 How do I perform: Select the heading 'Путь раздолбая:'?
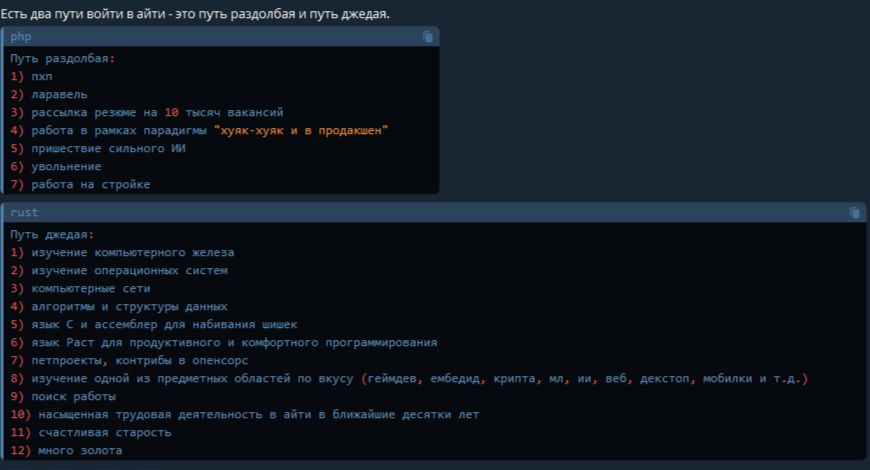[x=63, y=59]
